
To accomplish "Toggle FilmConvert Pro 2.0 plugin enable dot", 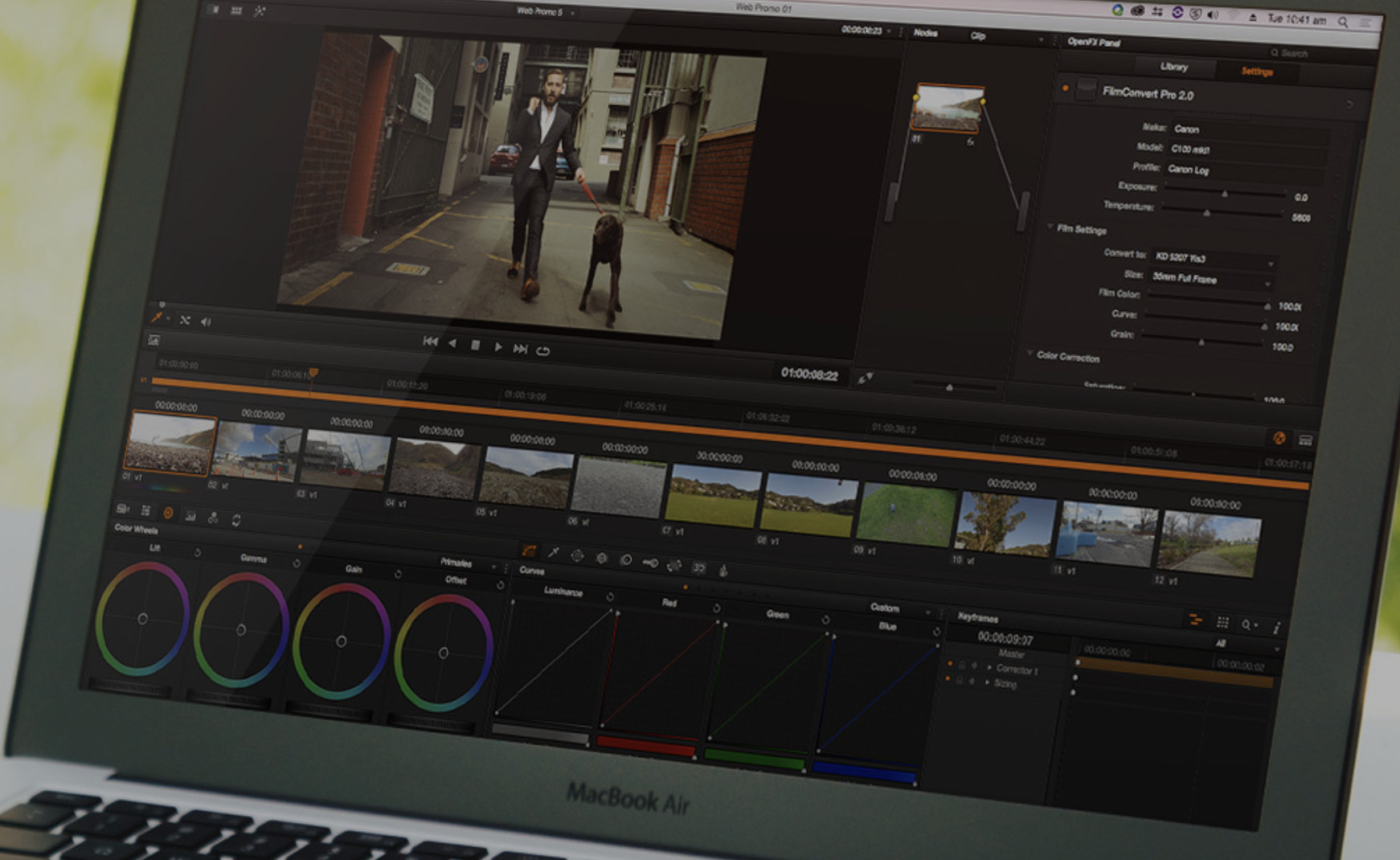I will pyautogui.click(x=1065, y=88).
